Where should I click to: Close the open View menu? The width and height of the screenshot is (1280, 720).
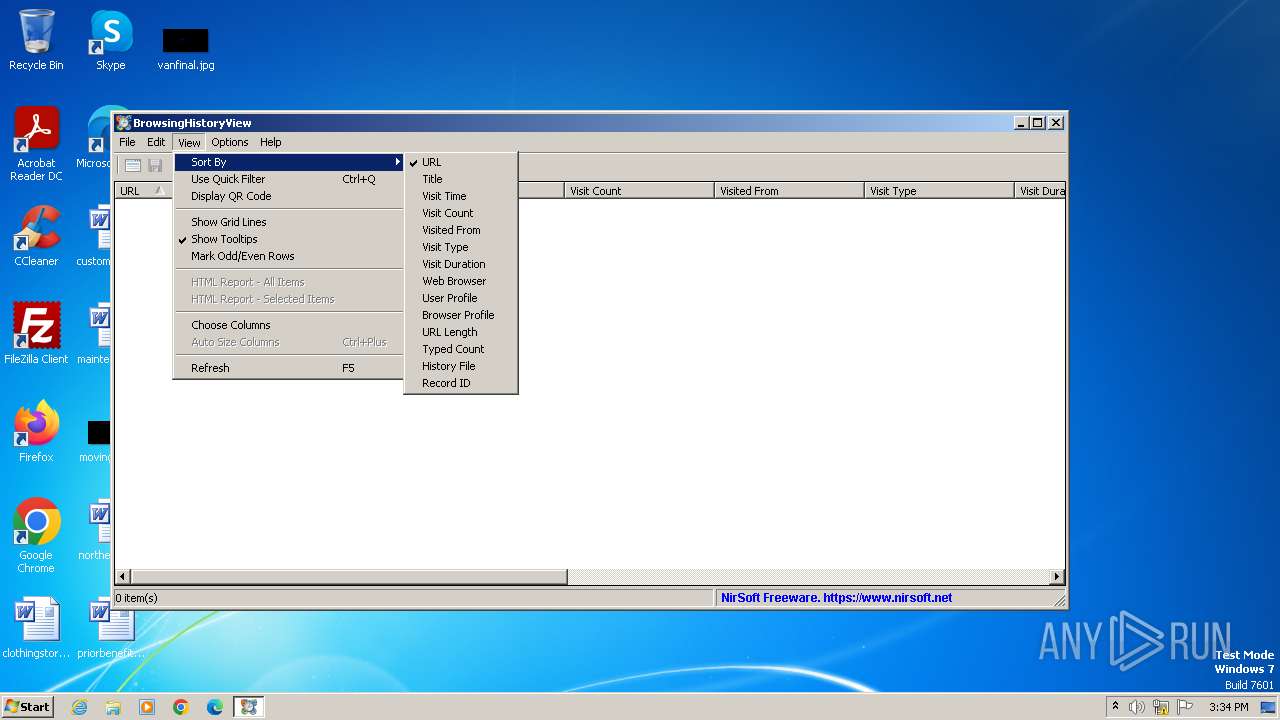(x=189, y=142)
